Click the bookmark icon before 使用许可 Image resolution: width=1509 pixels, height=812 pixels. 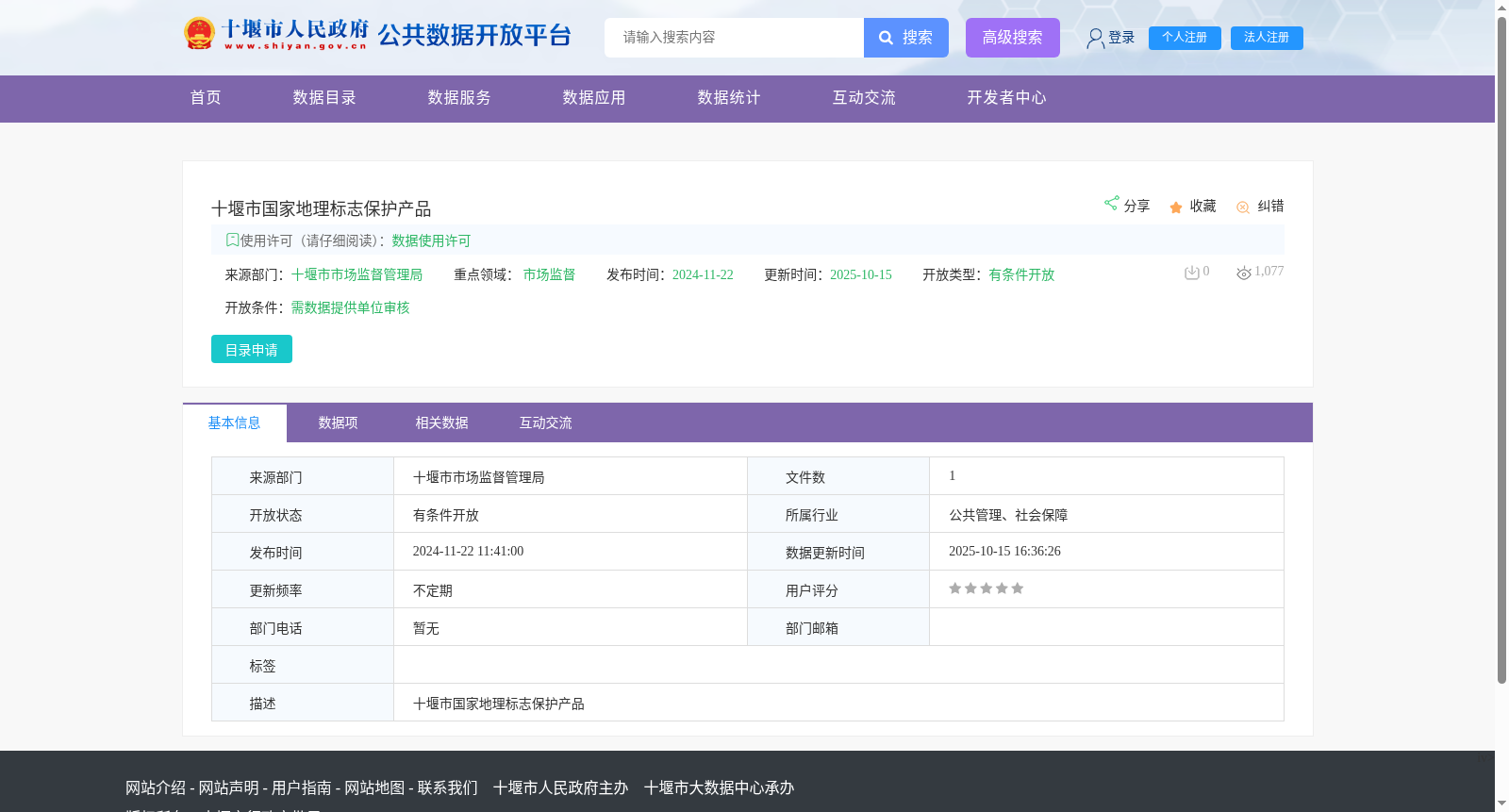[232, 240]
